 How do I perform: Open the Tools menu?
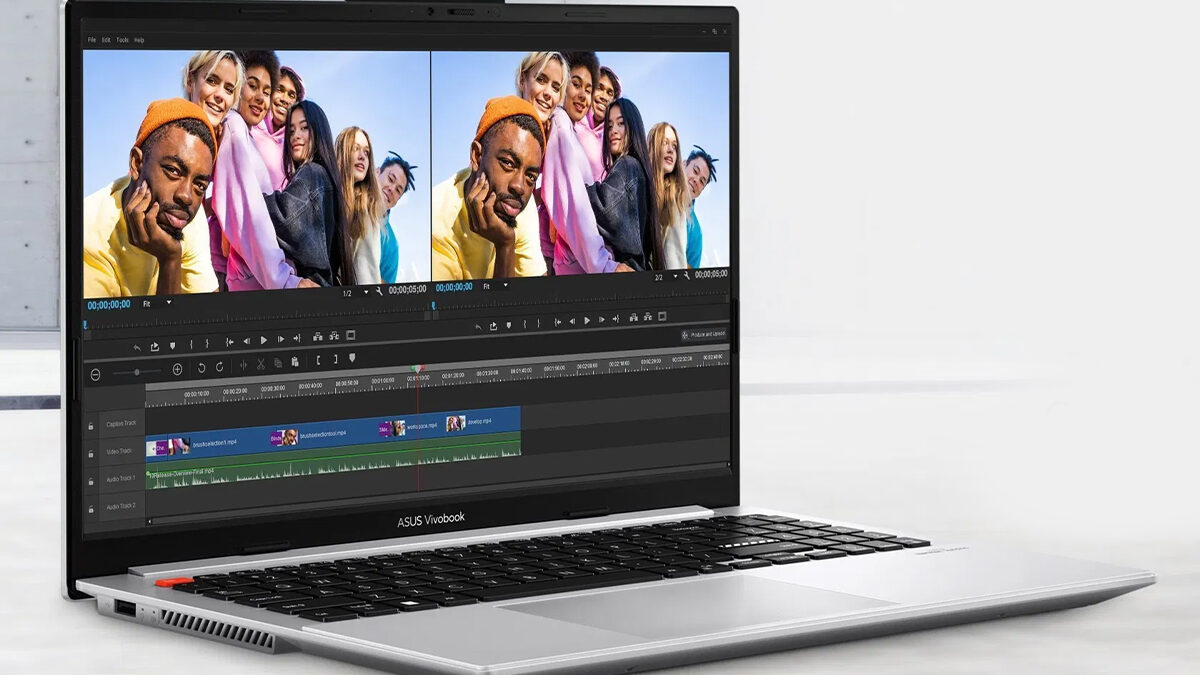122,40
